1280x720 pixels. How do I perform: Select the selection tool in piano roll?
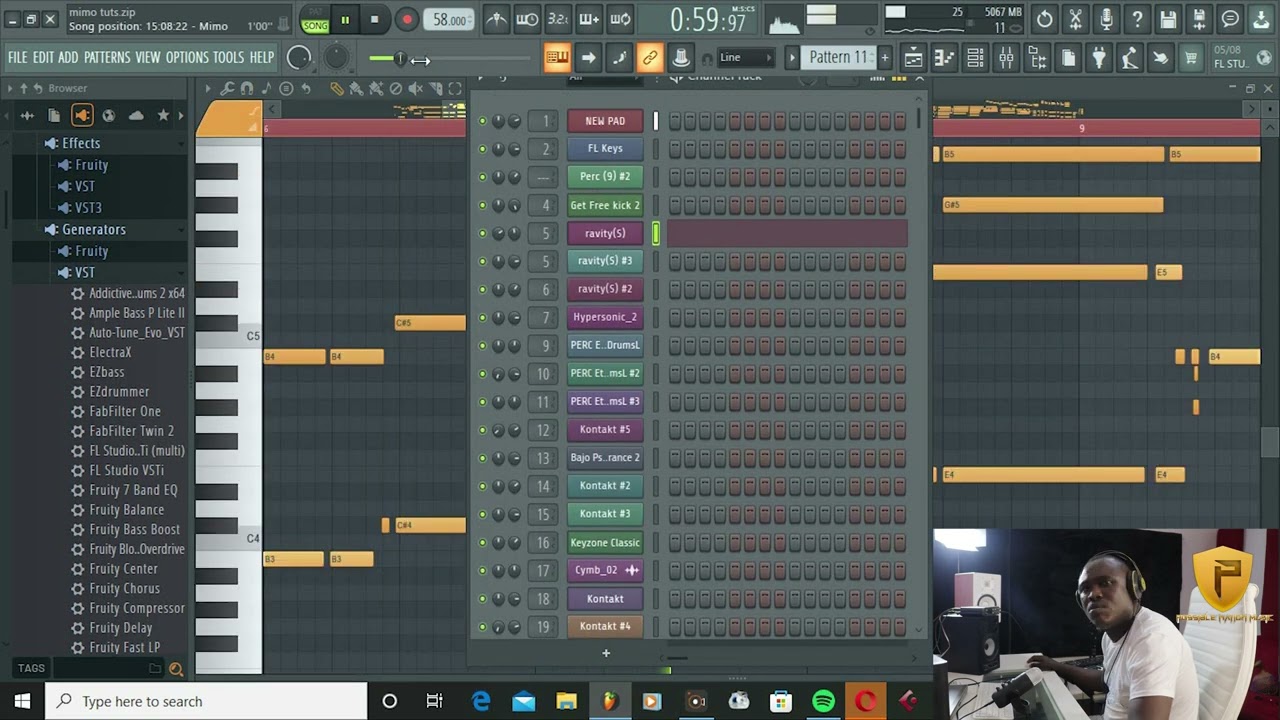pyautogui.click(x=456, y=89)
